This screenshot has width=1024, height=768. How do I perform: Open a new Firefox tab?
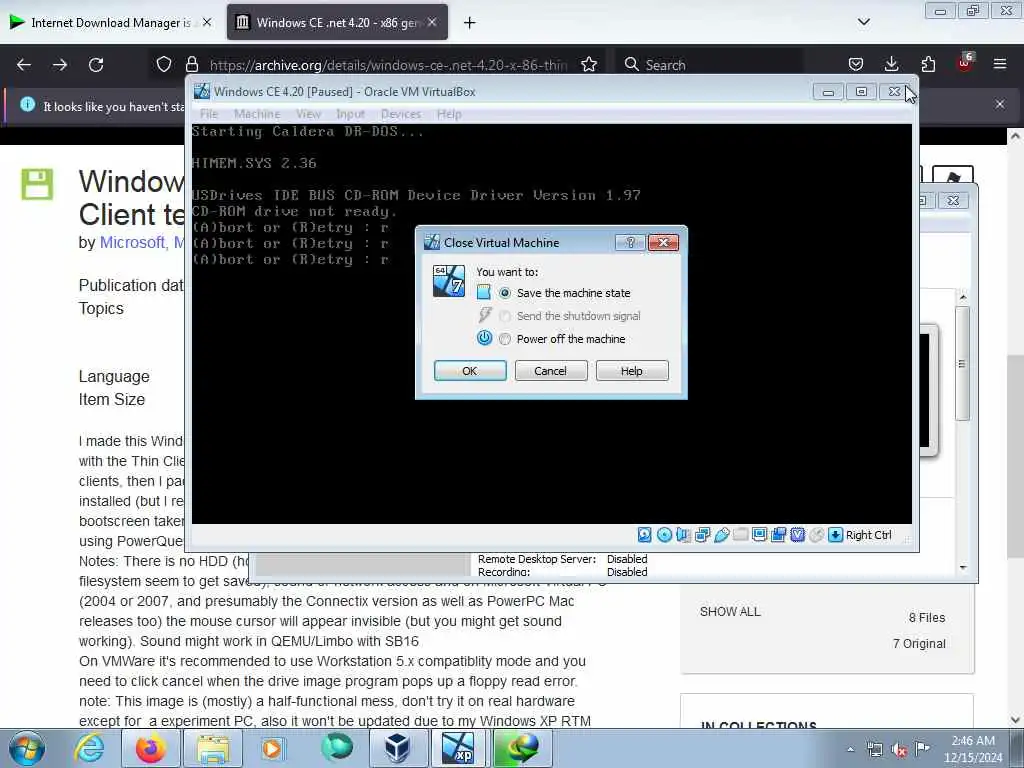pos(470,23)
